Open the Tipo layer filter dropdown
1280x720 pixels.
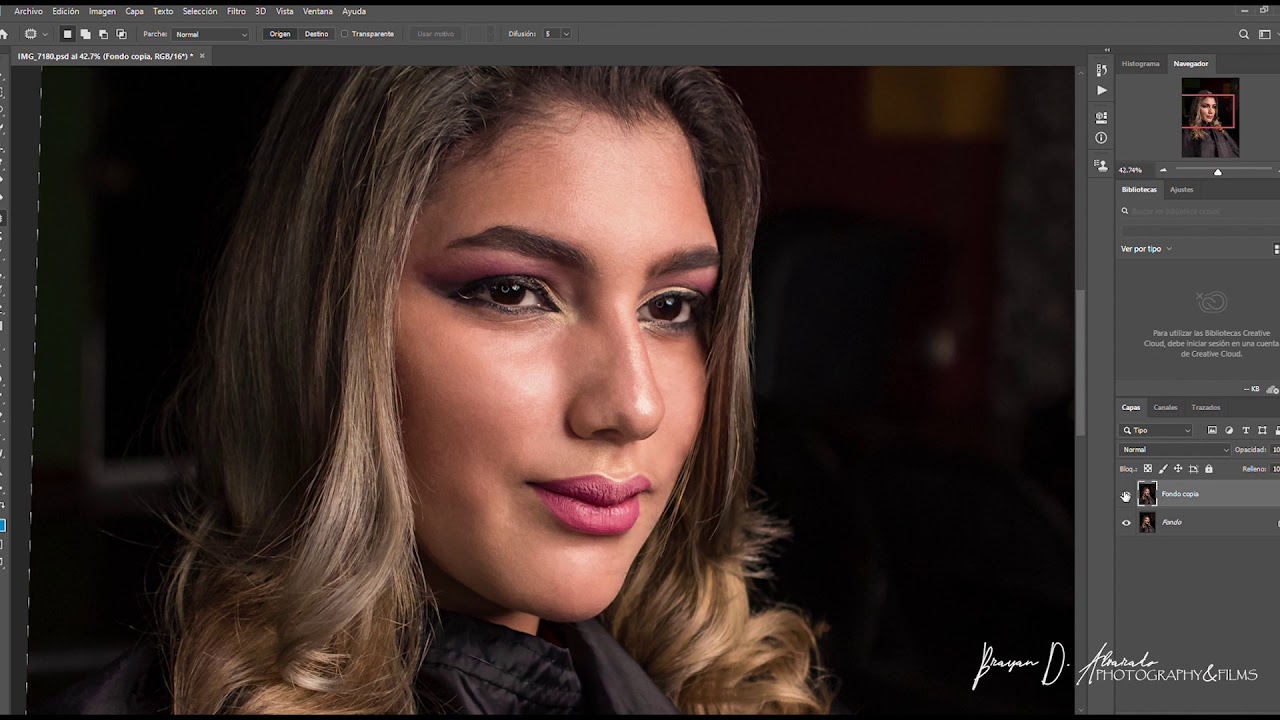point(1157,430)
